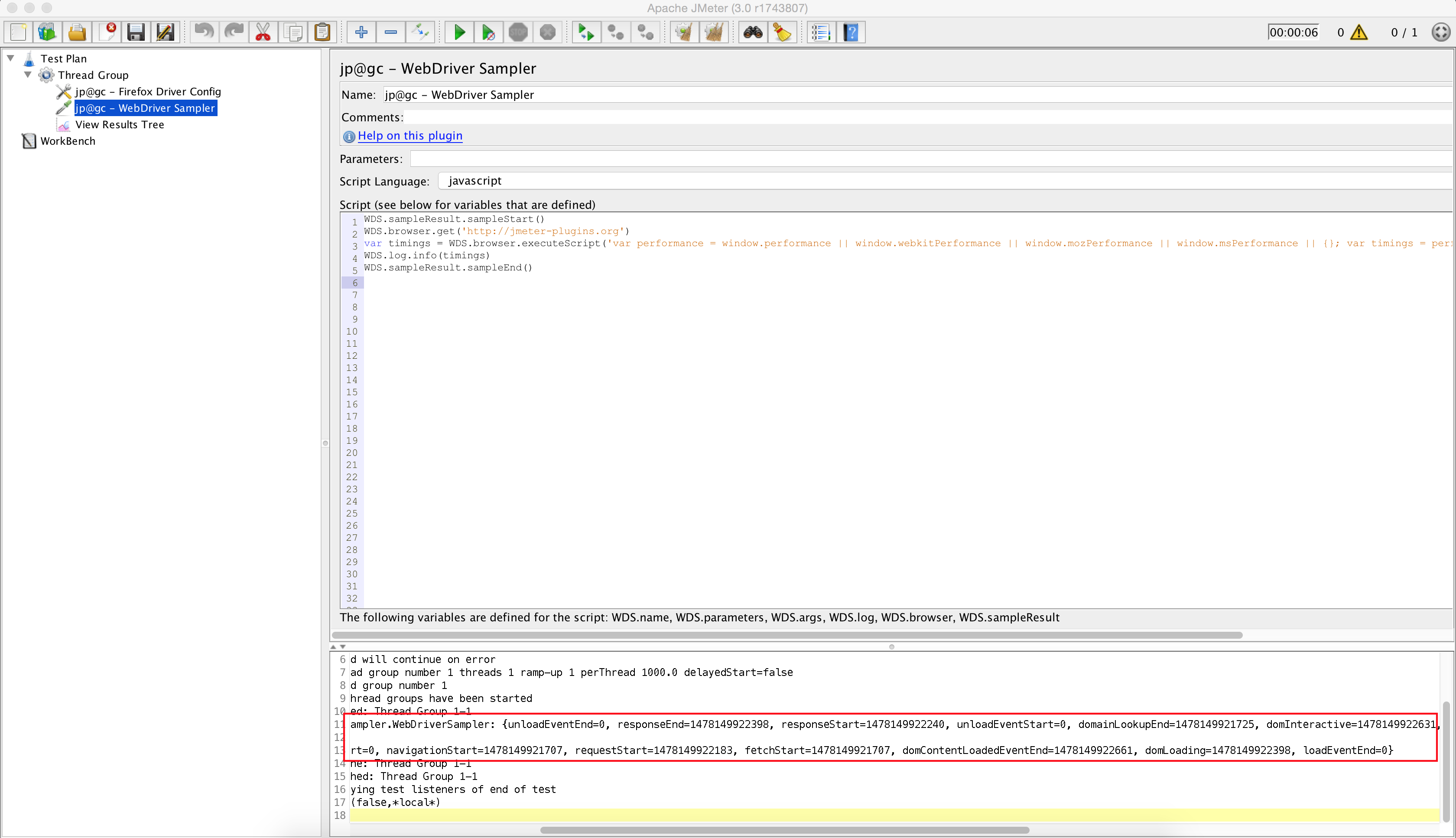Start the test with green Run button

pos(459,32)
